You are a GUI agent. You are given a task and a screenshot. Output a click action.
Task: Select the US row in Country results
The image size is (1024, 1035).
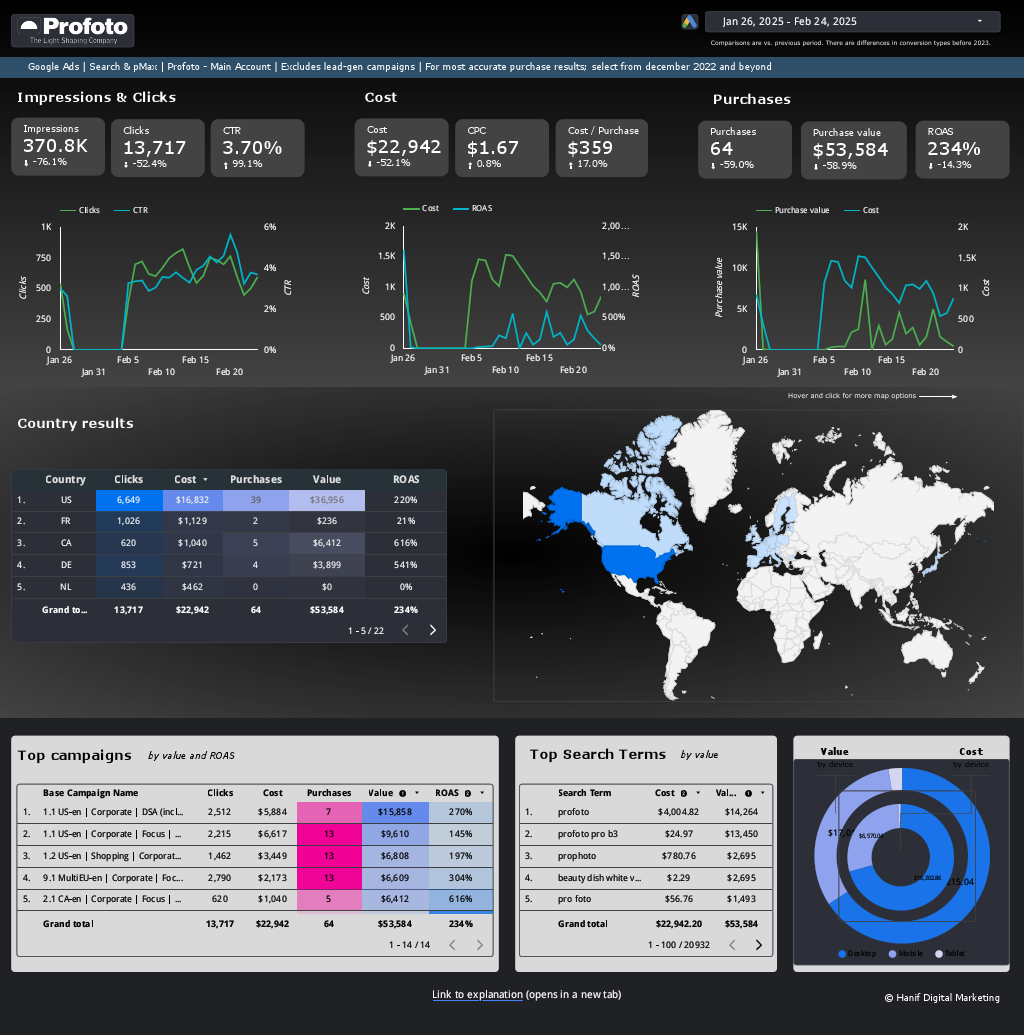click(66, 500)
